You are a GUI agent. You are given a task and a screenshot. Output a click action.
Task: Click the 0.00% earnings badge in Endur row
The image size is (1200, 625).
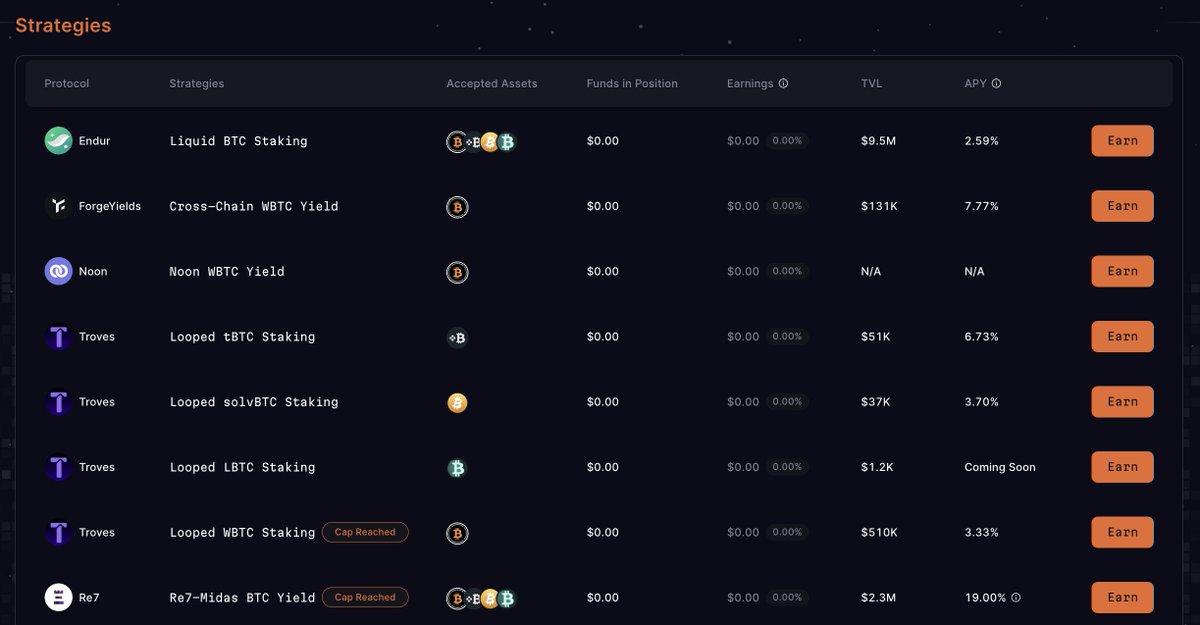[x=787, y=141]
